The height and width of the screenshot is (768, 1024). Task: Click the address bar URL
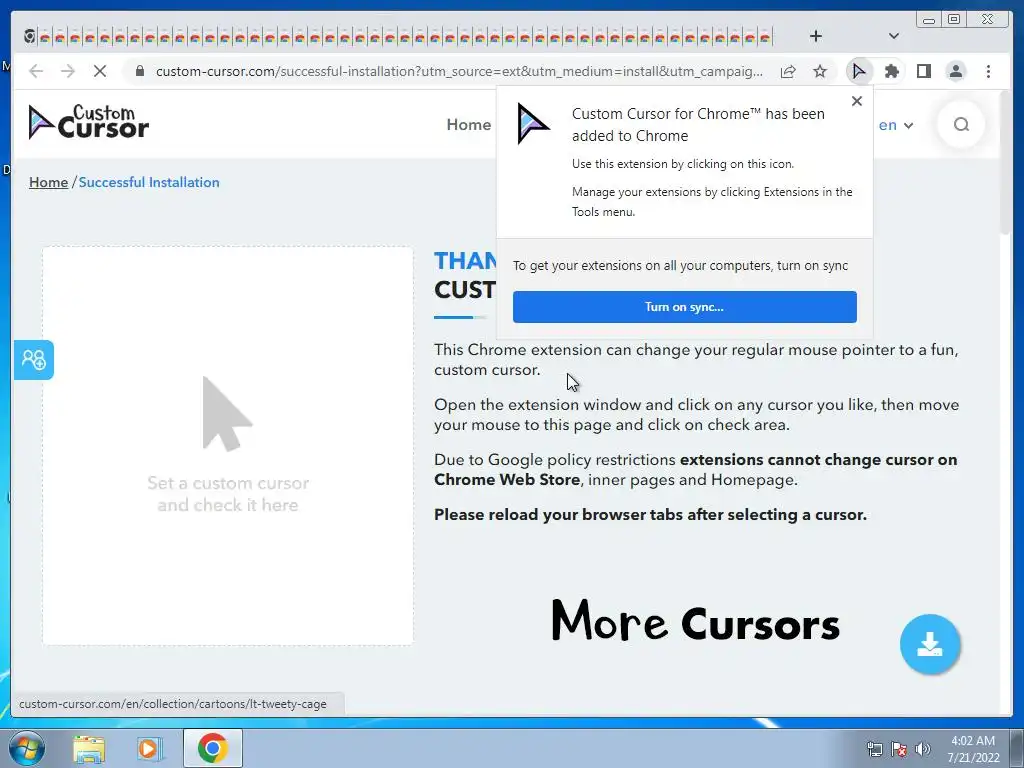459,71
